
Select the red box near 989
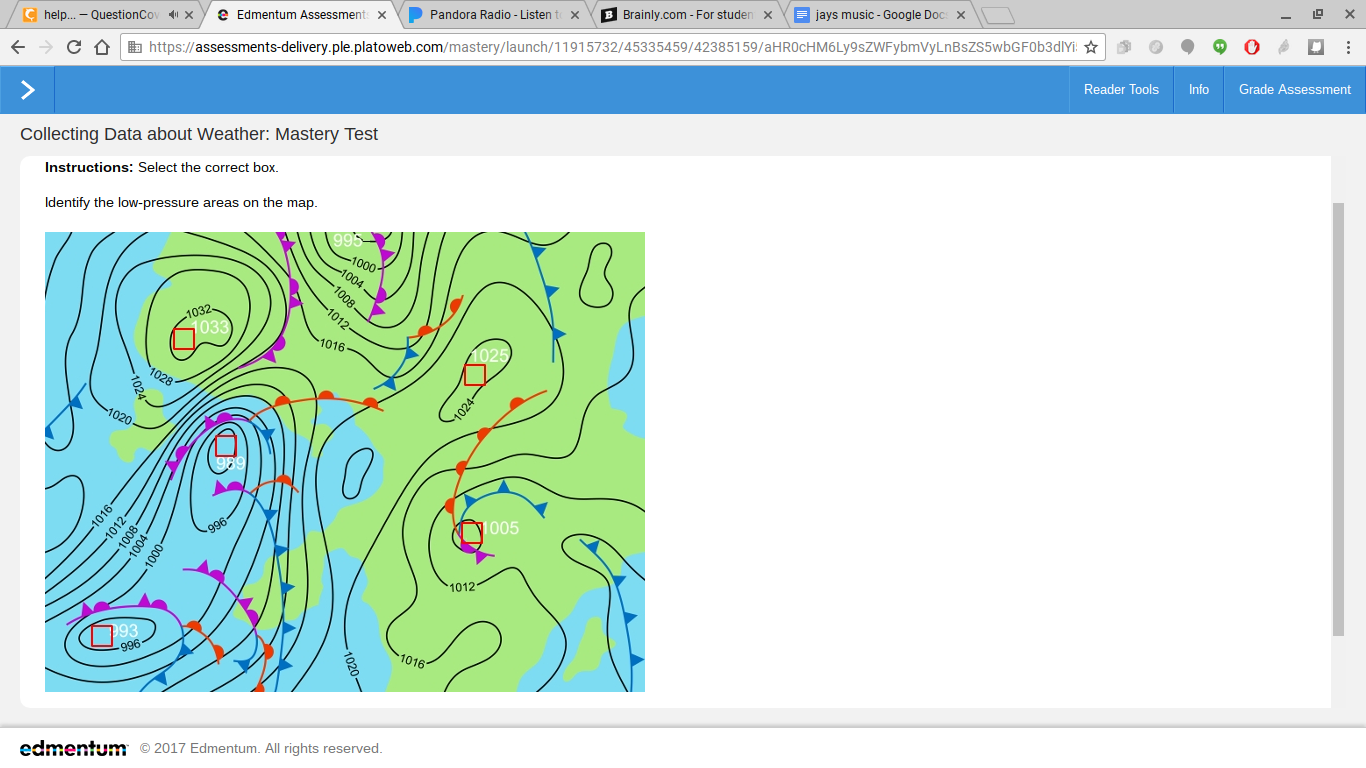tap(226, 446)
